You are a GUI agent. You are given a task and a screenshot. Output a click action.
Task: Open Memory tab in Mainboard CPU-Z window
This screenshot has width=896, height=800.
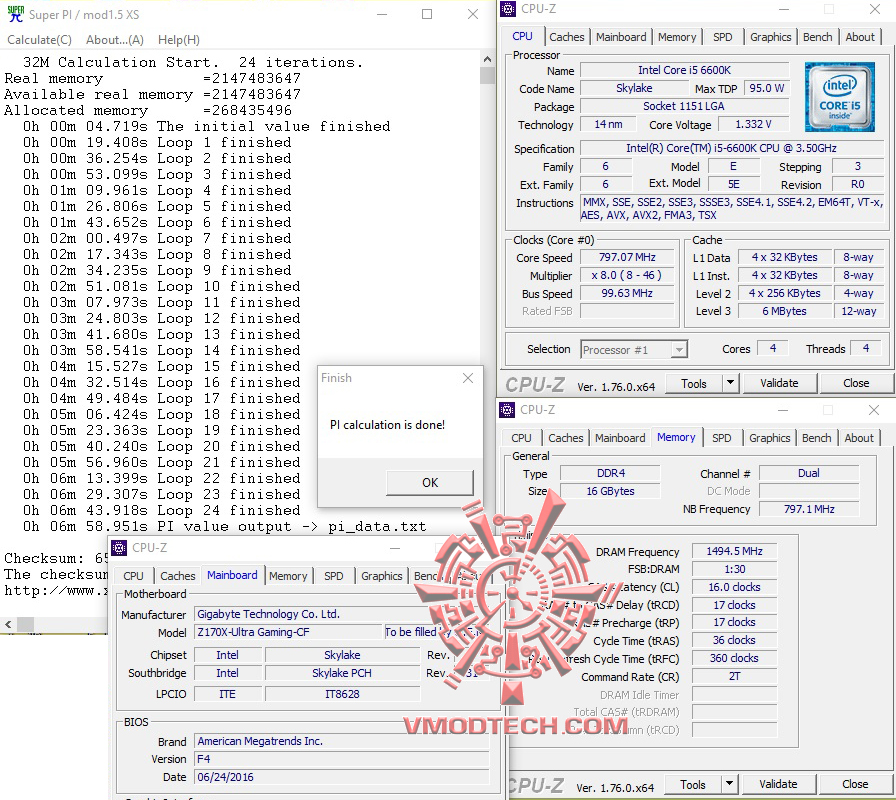click(288, 577)
